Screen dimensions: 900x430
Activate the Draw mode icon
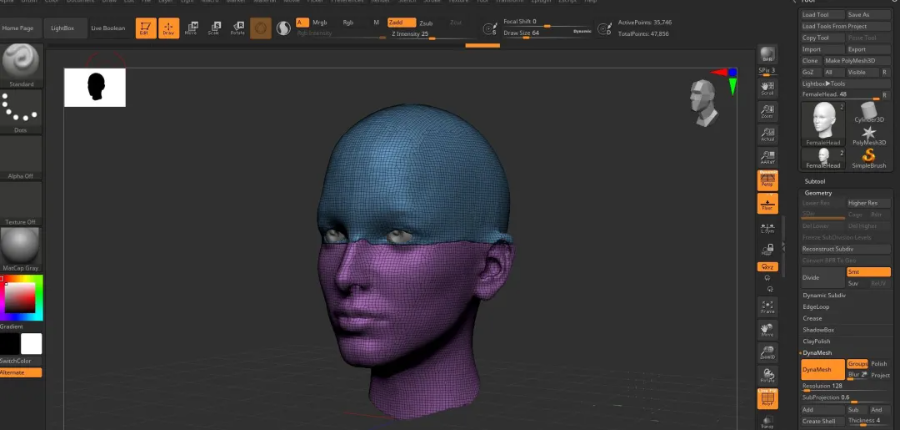coord(168,28)
